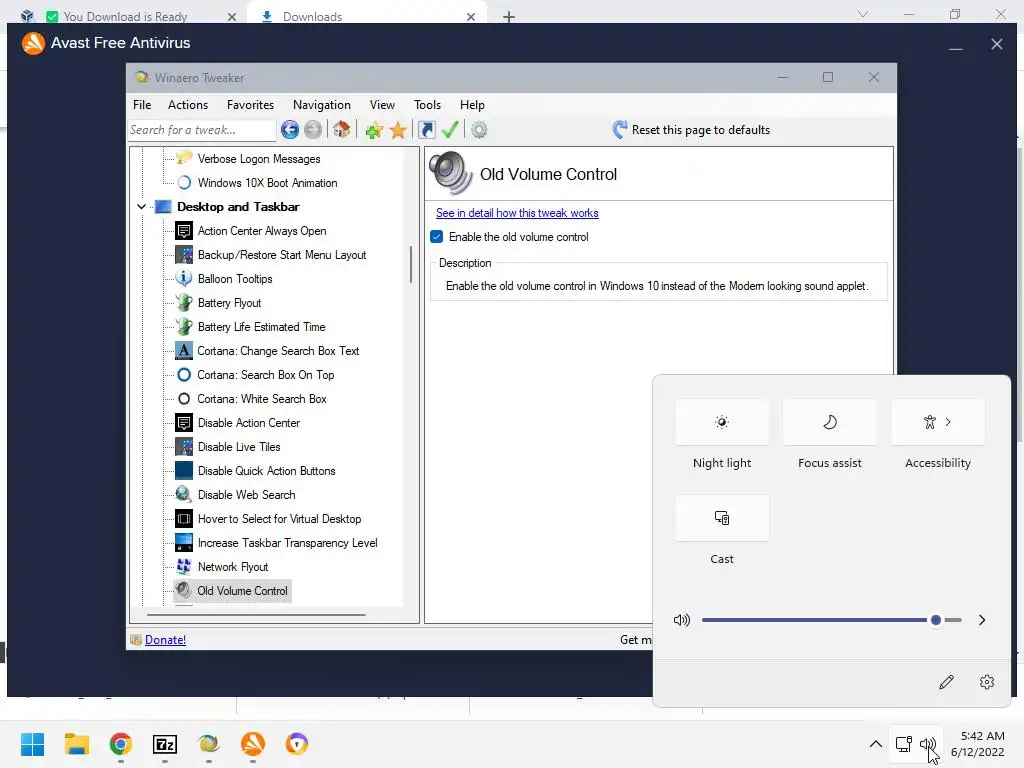Select Balloon Tooltips item
Viewport: 1024px width, 768px height.
(234, 279)
